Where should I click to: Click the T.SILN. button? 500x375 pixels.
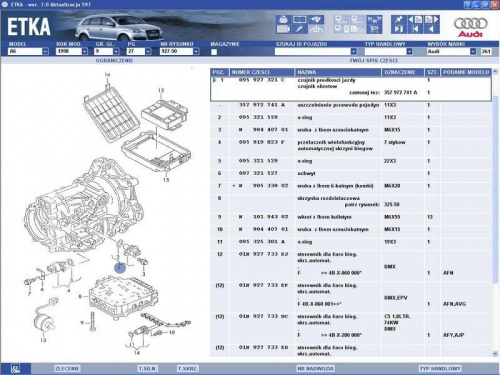[148, 368]
